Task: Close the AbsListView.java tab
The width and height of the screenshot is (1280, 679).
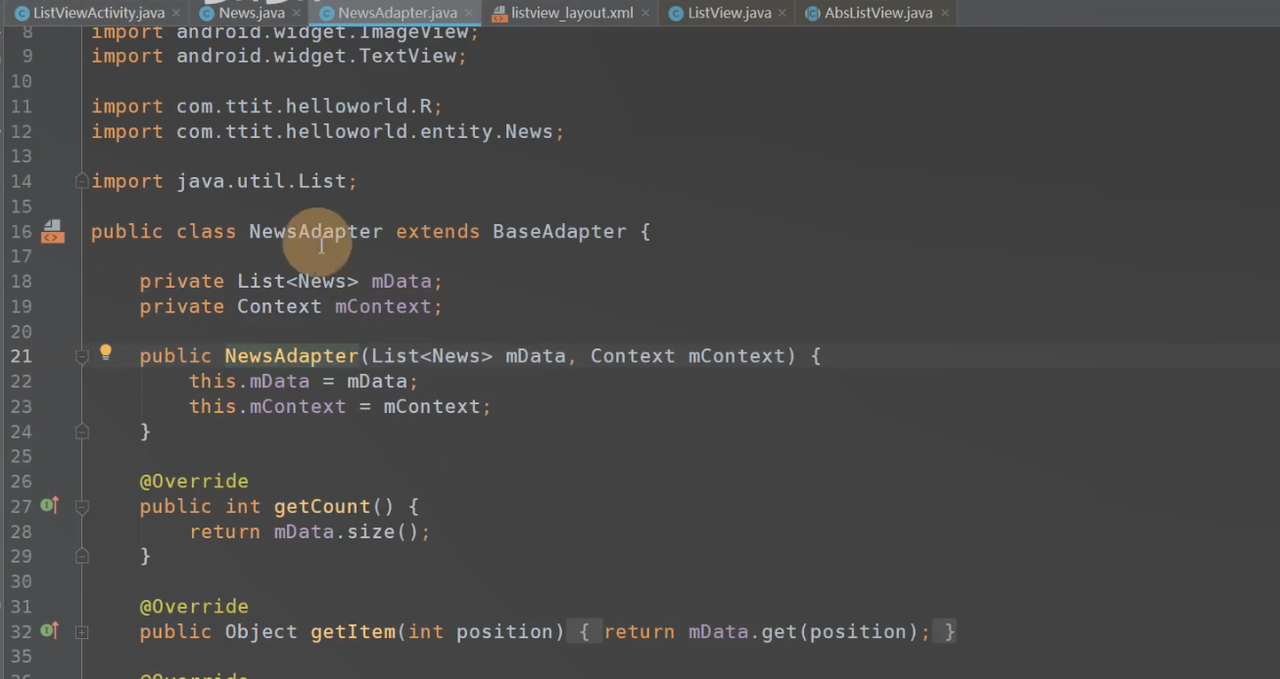Action: pos(944,14)
